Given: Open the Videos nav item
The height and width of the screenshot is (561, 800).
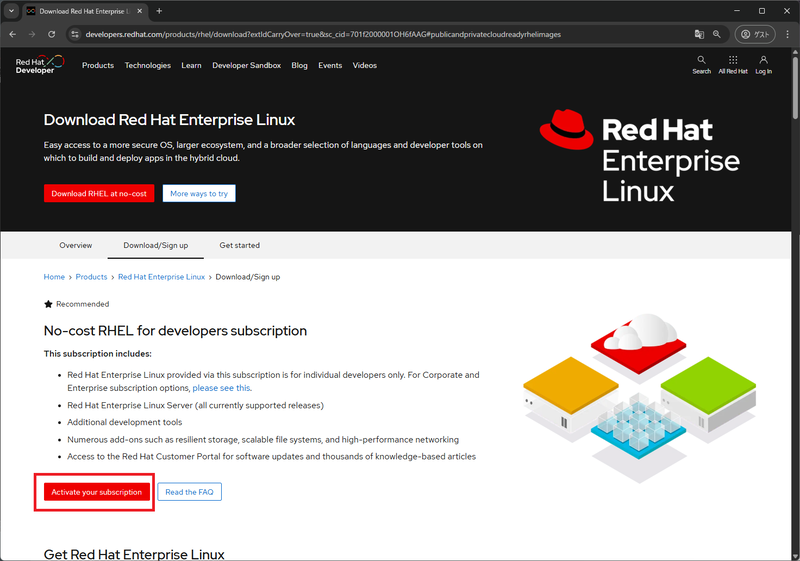Looking at the screenshot, I should (x=365, y=65).
